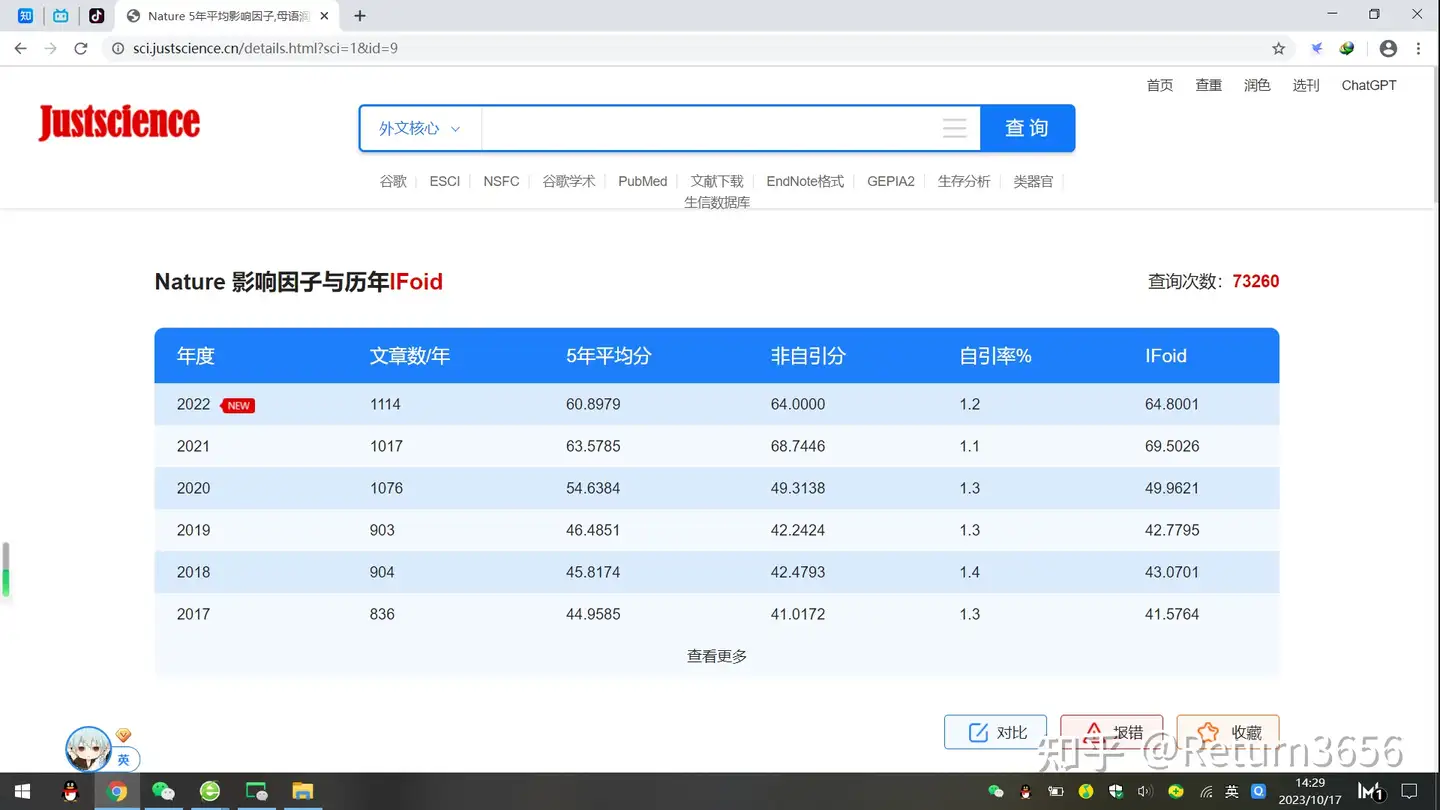Click the NEW badge beside 2022
The image size is (1440, 810).
pos(238,405)
